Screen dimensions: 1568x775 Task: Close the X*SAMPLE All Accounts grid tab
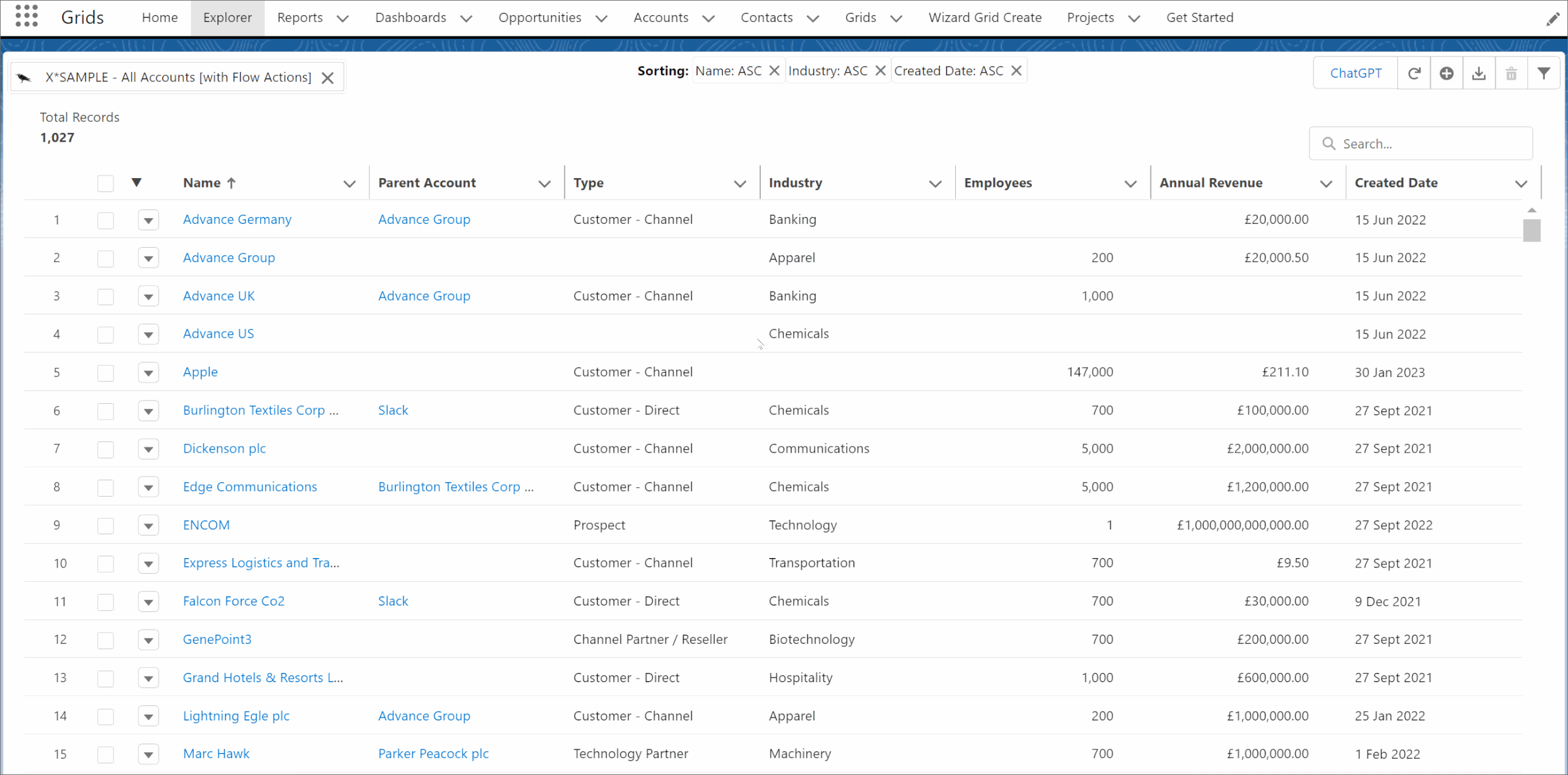[327, 78]
